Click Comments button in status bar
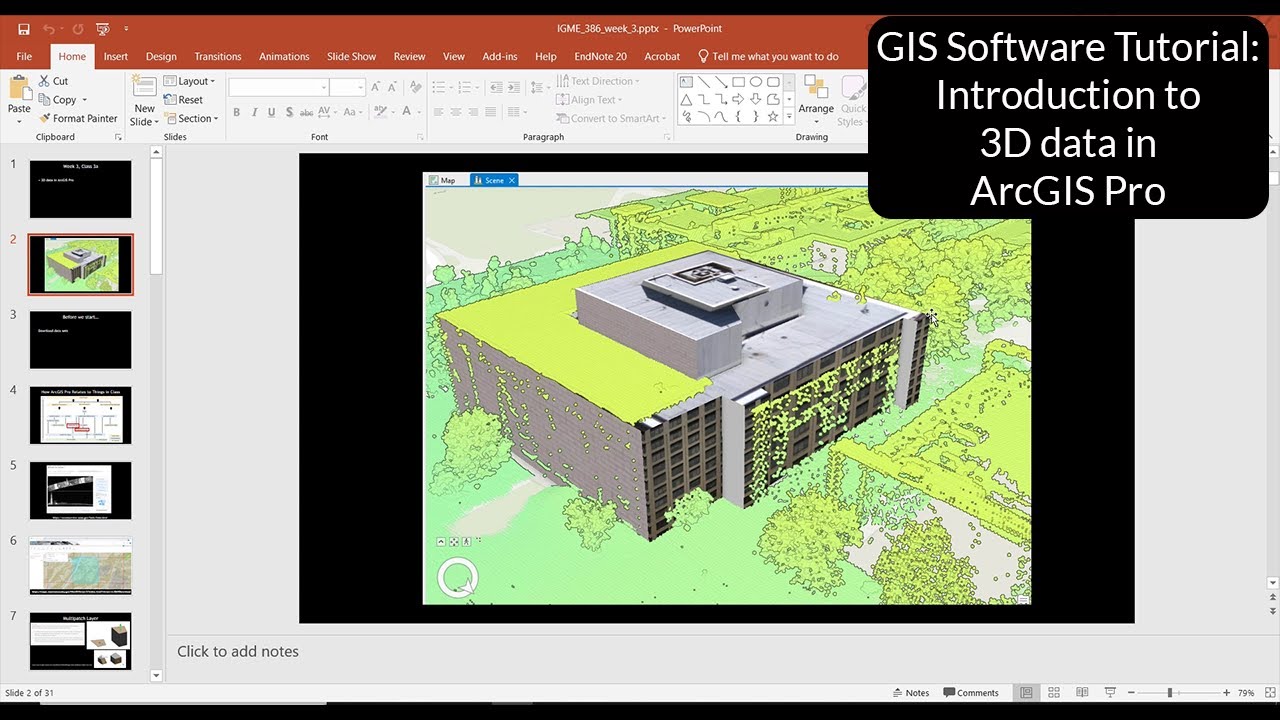 970,693
